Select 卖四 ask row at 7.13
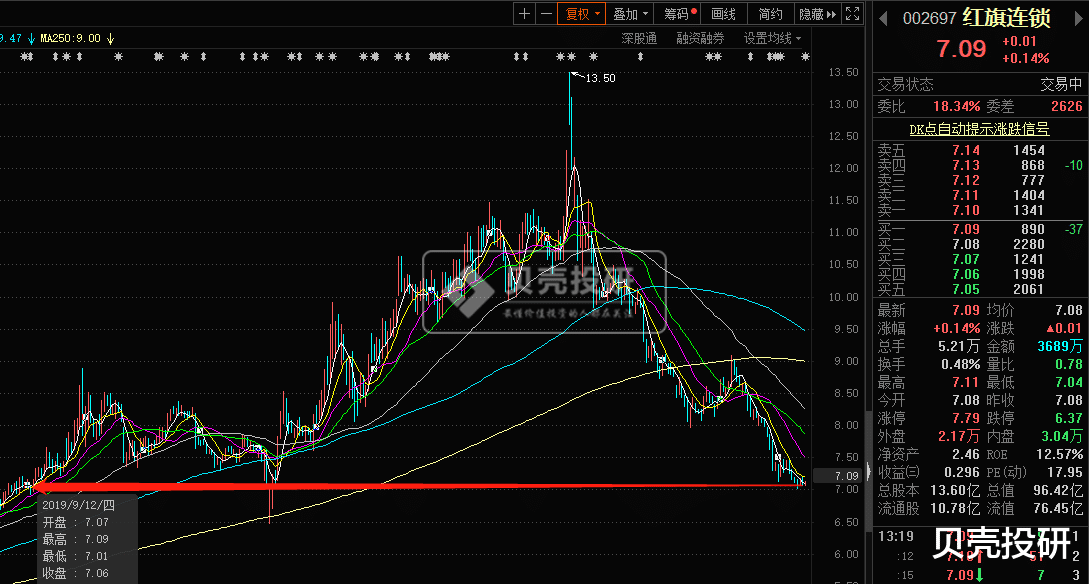Viewport: 1089px width, 584px height. (x=979, y=165)
